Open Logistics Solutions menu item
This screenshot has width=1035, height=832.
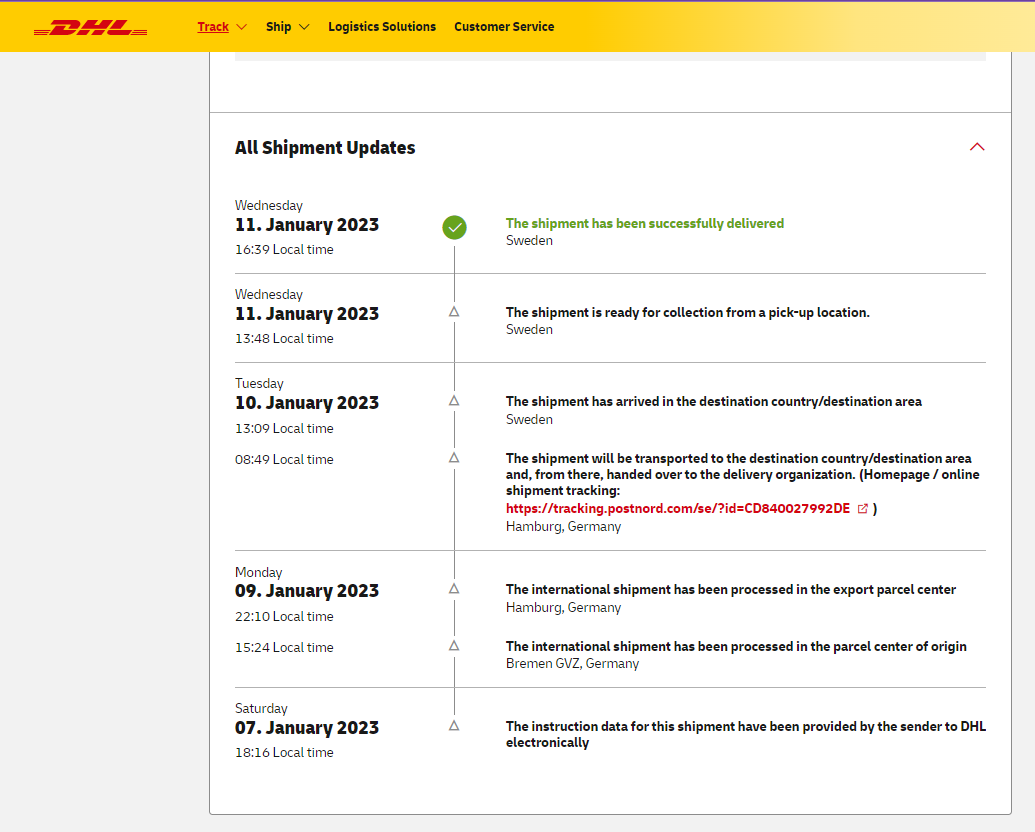[382, 27]
